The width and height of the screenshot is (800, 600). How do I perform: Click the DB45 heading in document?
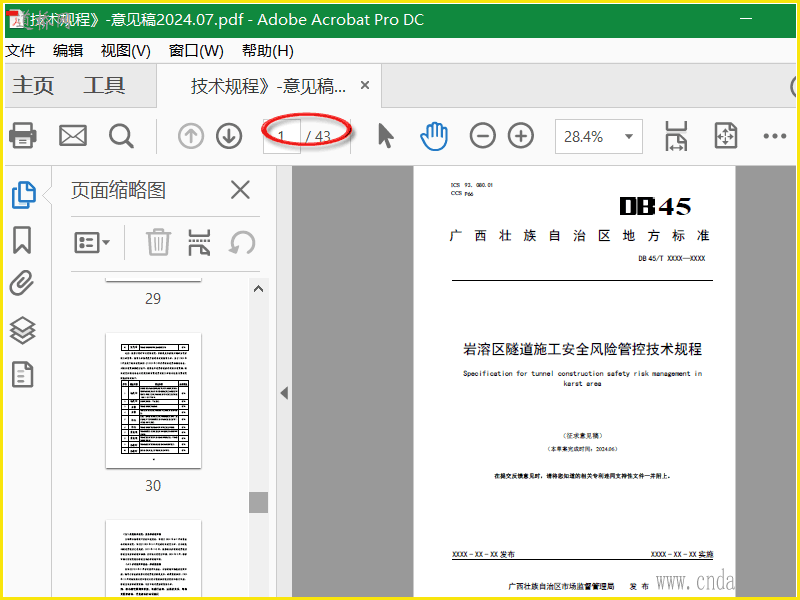coord(655,206)
